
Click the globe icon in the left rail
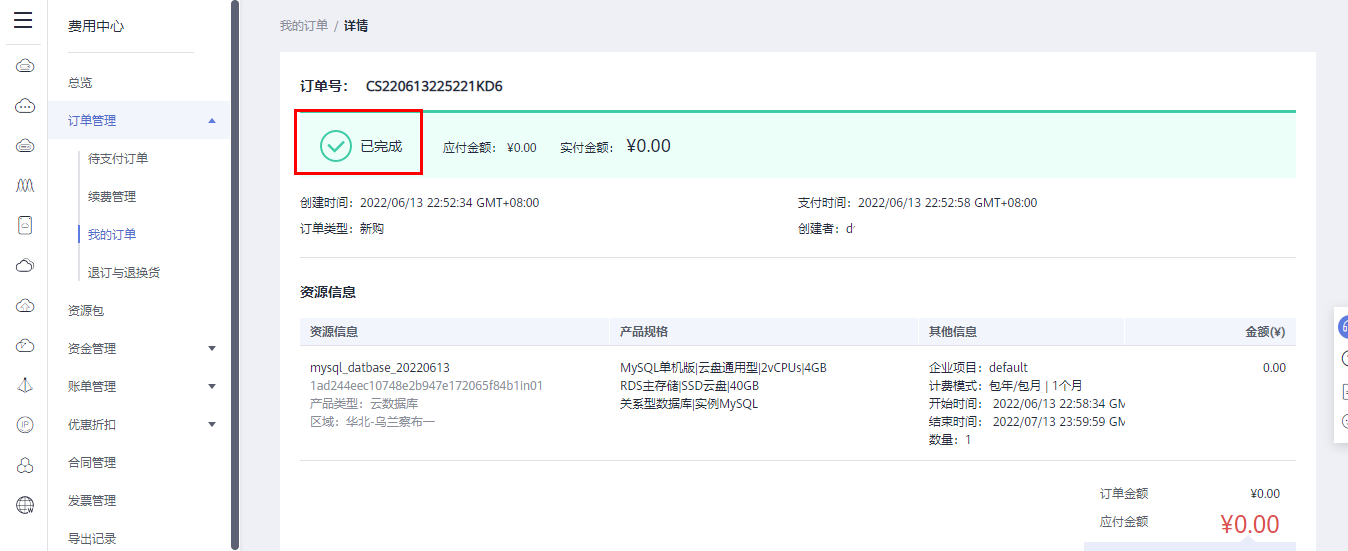pos(25,505)
